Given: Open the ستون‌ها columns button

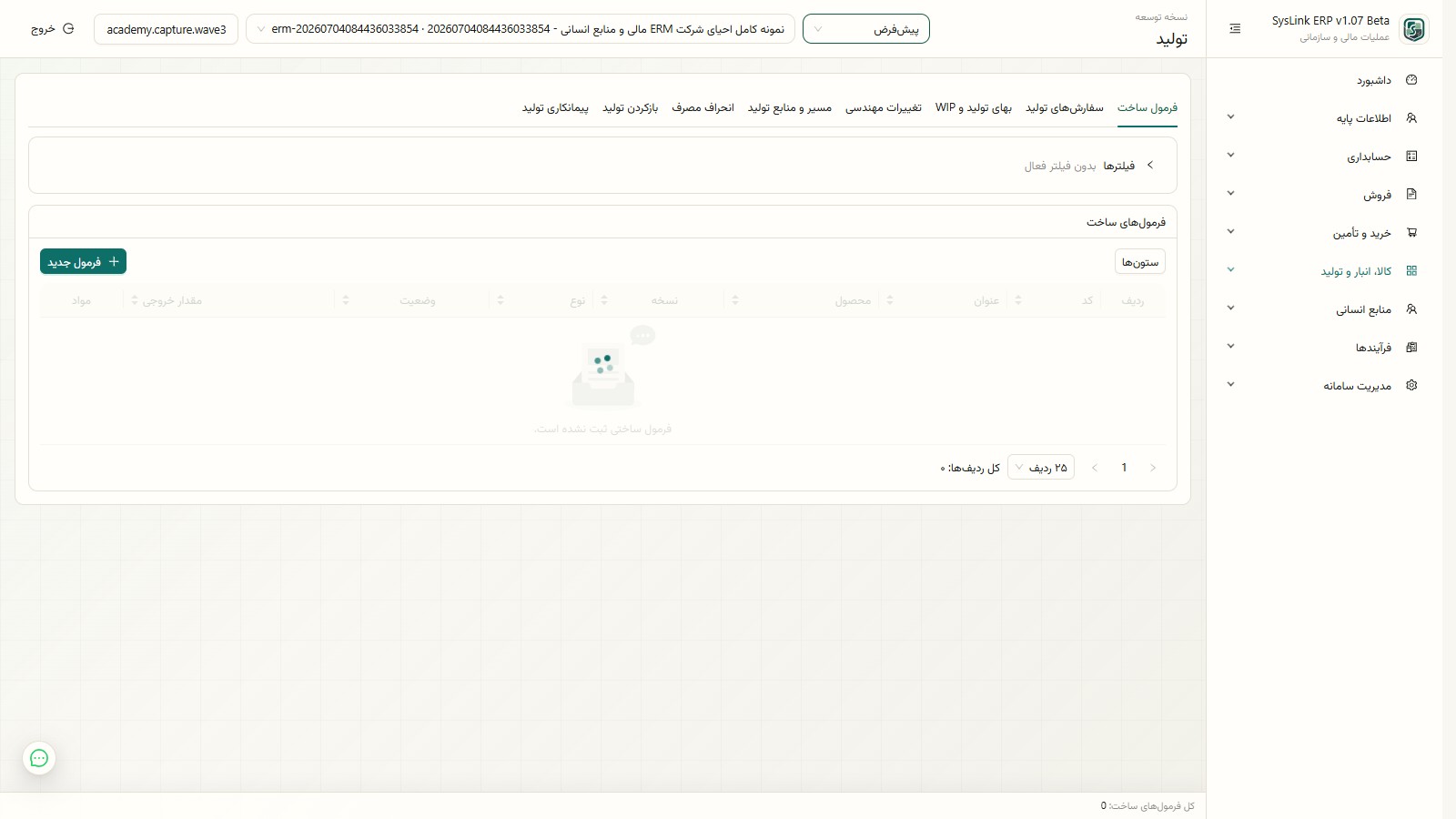Looking at the screenshot, I should click(1140, 262).
